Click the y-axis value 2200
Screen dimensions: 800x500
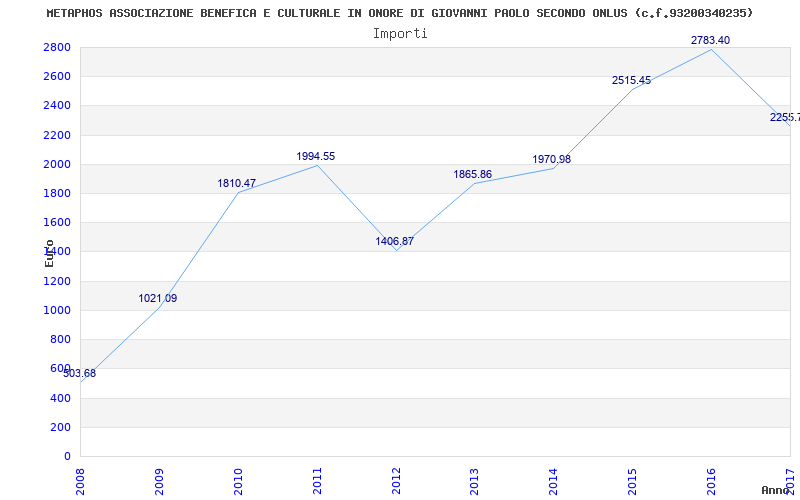tap(57, 135)
